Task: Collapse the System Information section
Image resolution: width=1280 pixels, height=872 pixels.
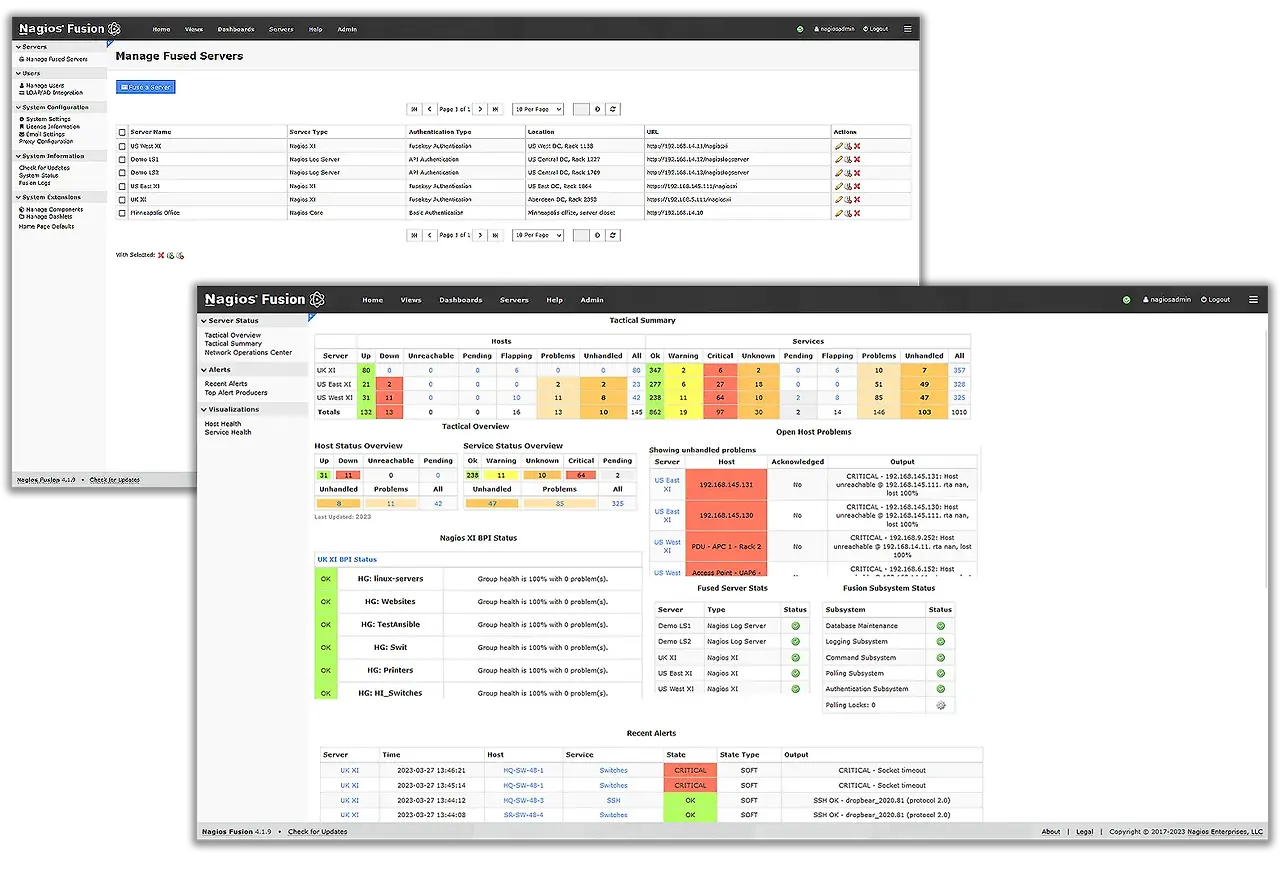Action: tap(60, 156)
